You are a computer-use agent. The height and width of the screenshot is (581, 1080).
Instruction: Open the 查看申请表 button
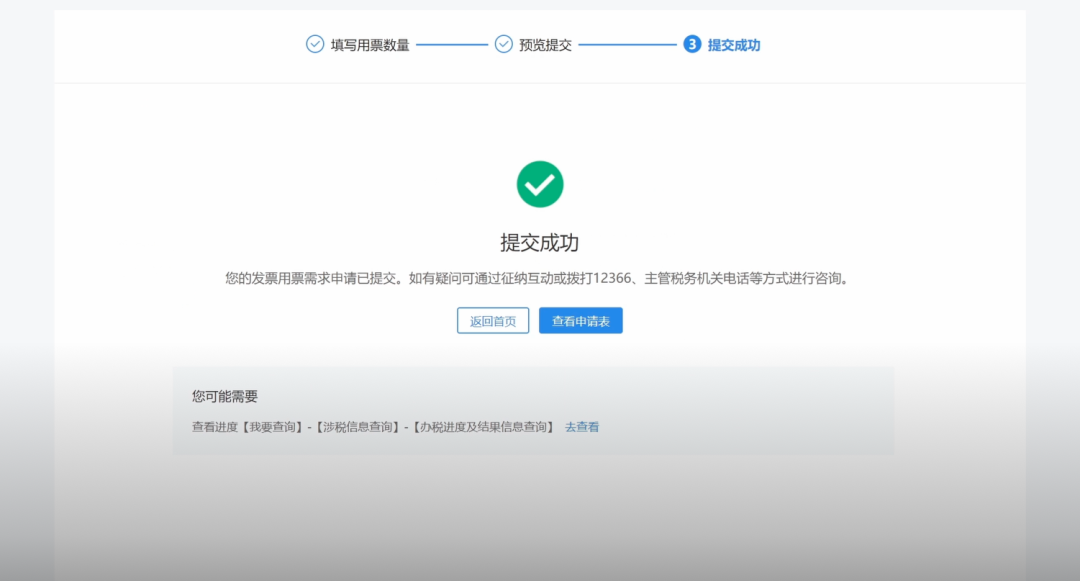point(581,321)
